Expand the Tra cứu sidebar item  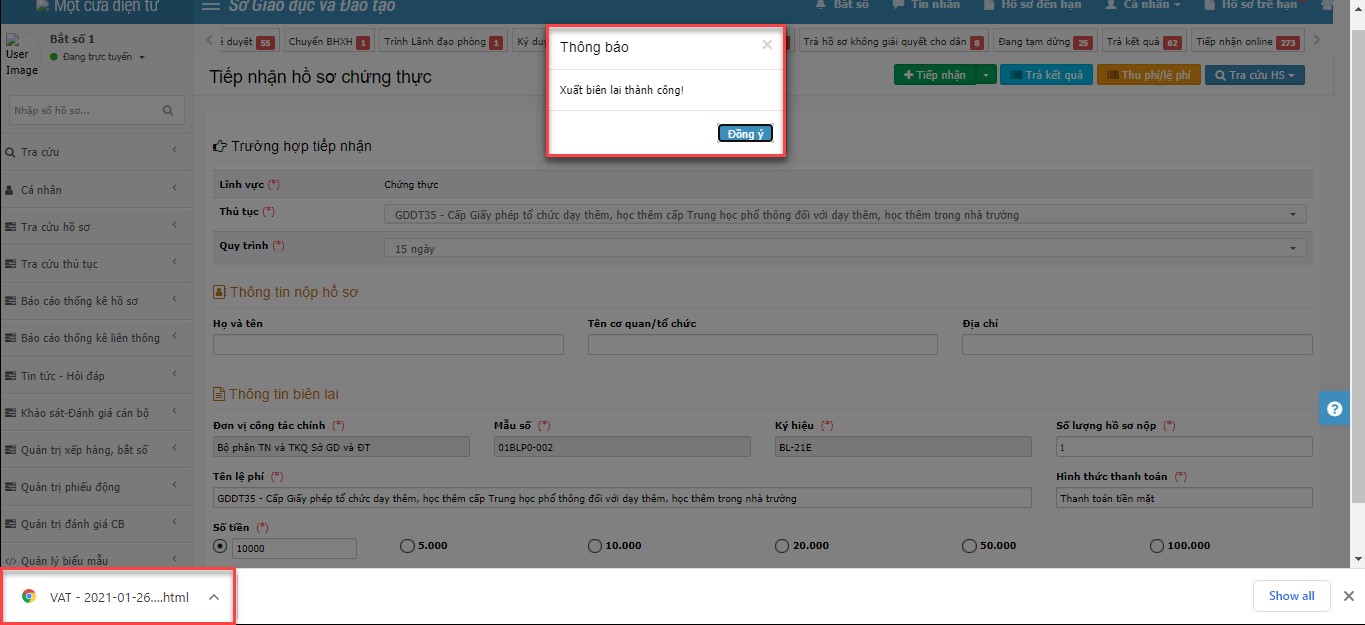tap(96, 152)
